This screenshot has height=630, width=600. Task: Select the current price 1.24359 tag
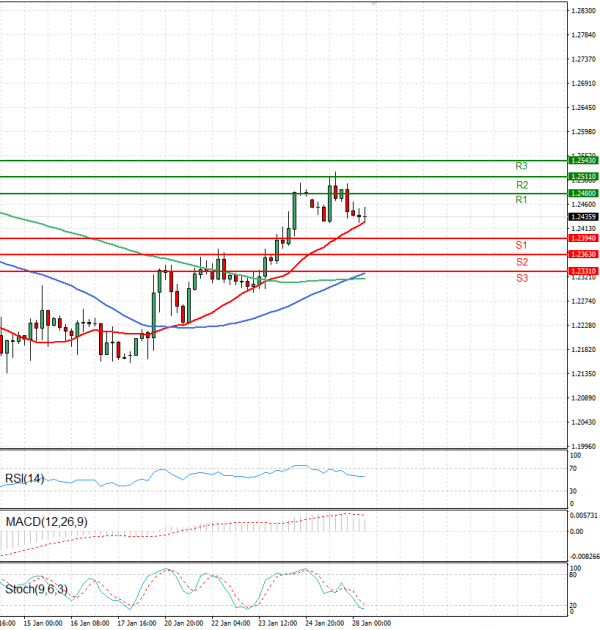583,217
